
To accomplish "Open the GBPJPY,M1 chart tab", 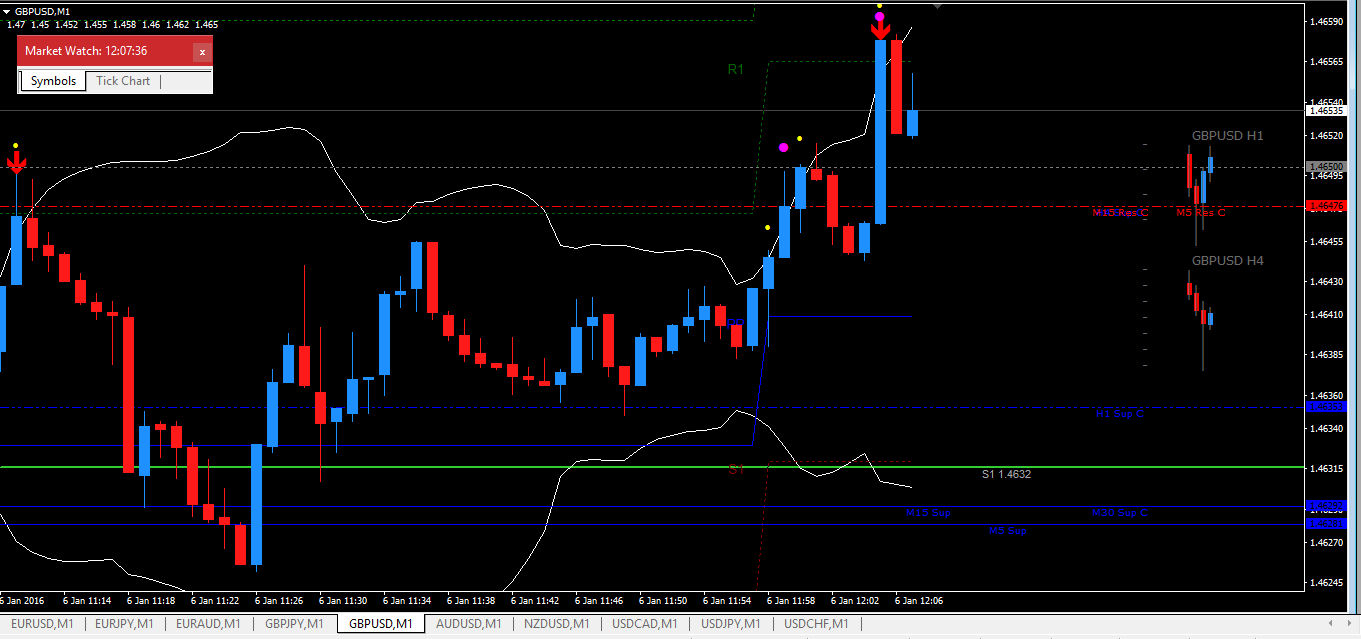I will pos(293,624).
